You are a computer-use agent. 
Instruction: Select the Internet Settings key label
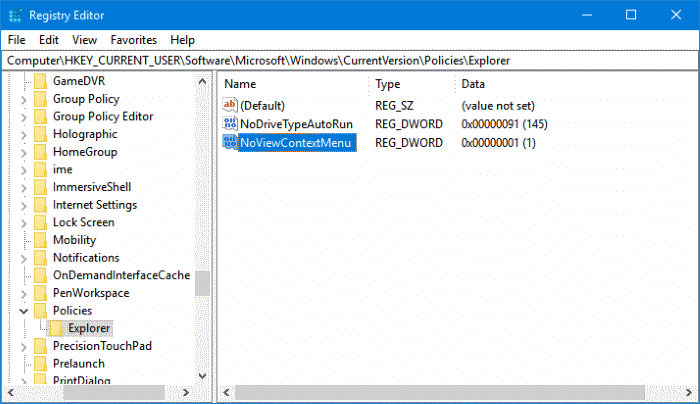(x=95, y=205)
